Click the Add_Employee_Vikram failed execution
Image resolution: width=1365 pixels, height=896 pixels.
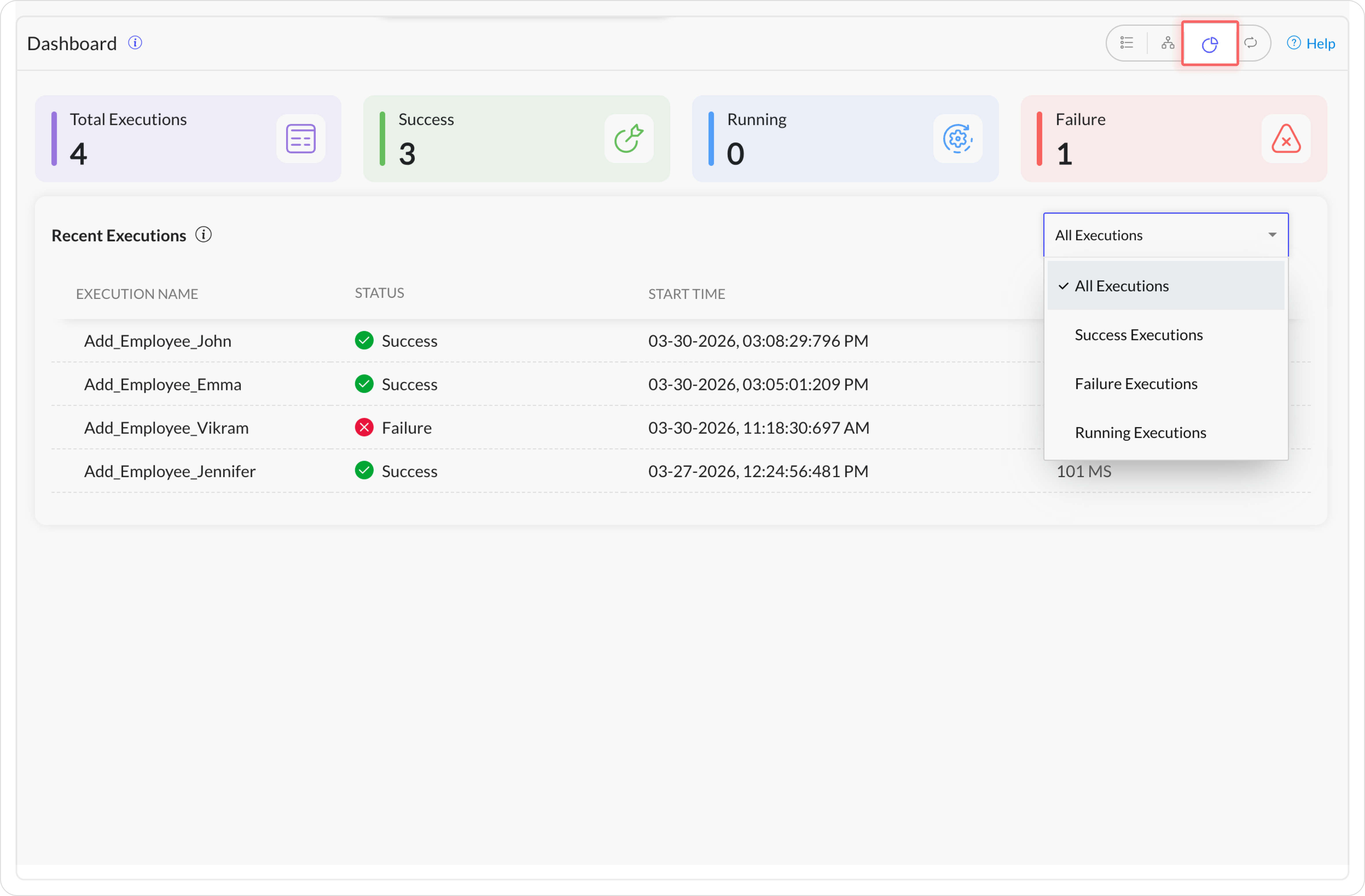point(166,428)
